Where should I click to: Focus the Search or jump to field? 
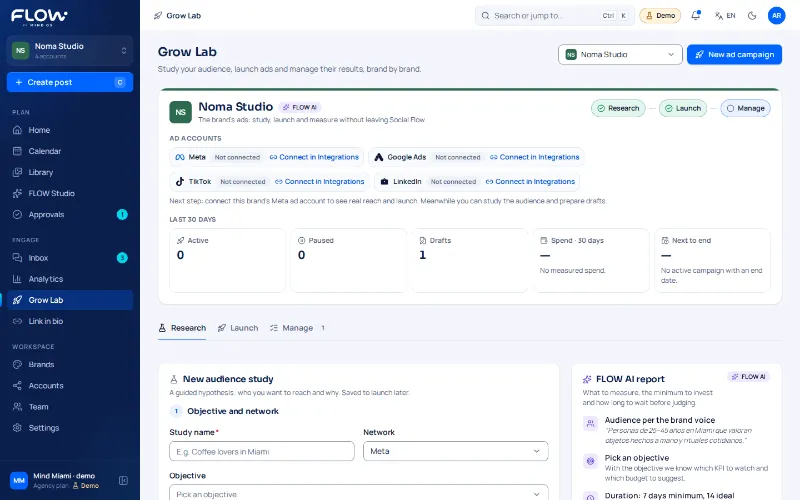click(554, 15)
